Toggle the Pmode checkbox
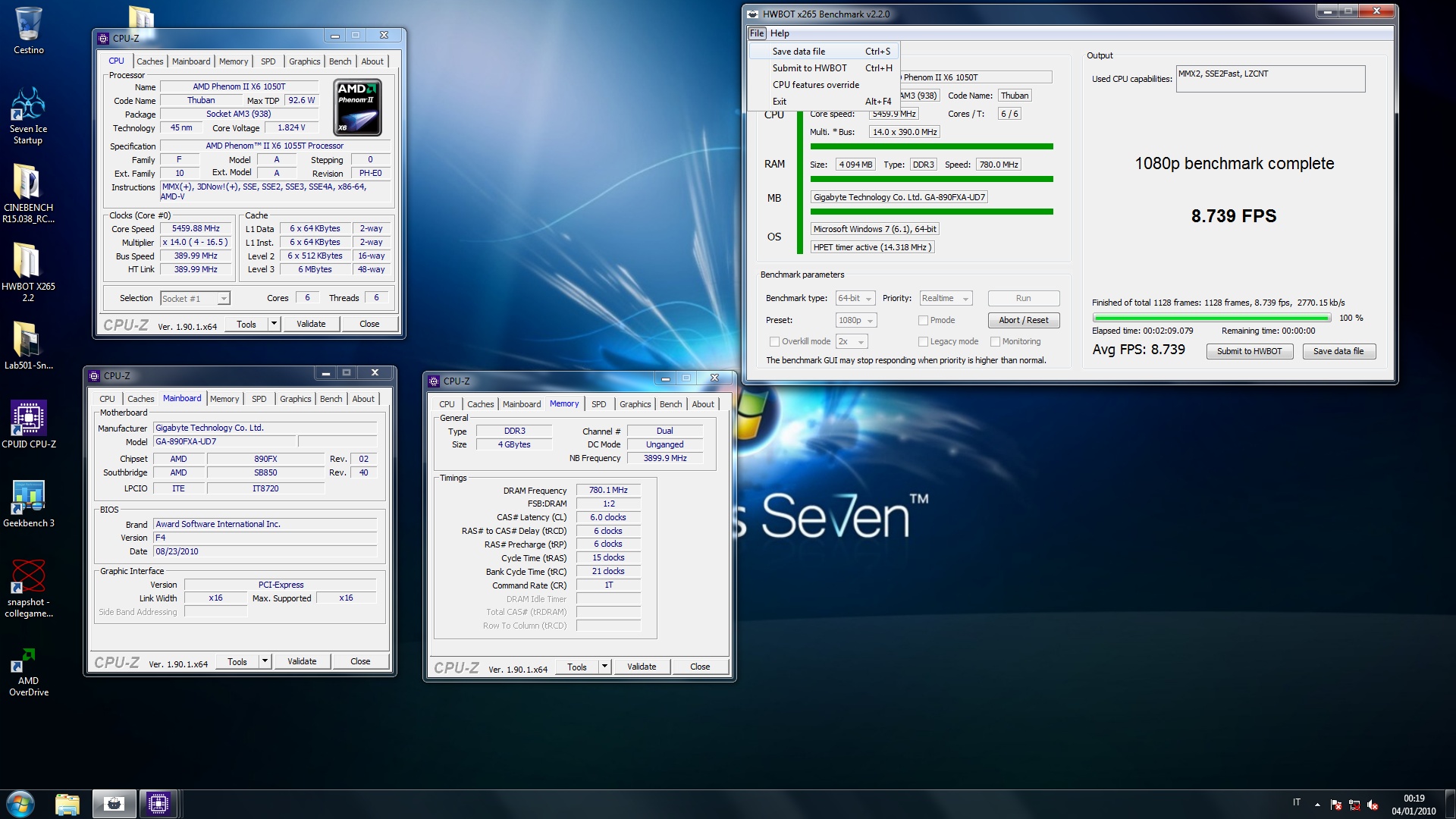Screen dimensions: 1456x819 (923, 320)
